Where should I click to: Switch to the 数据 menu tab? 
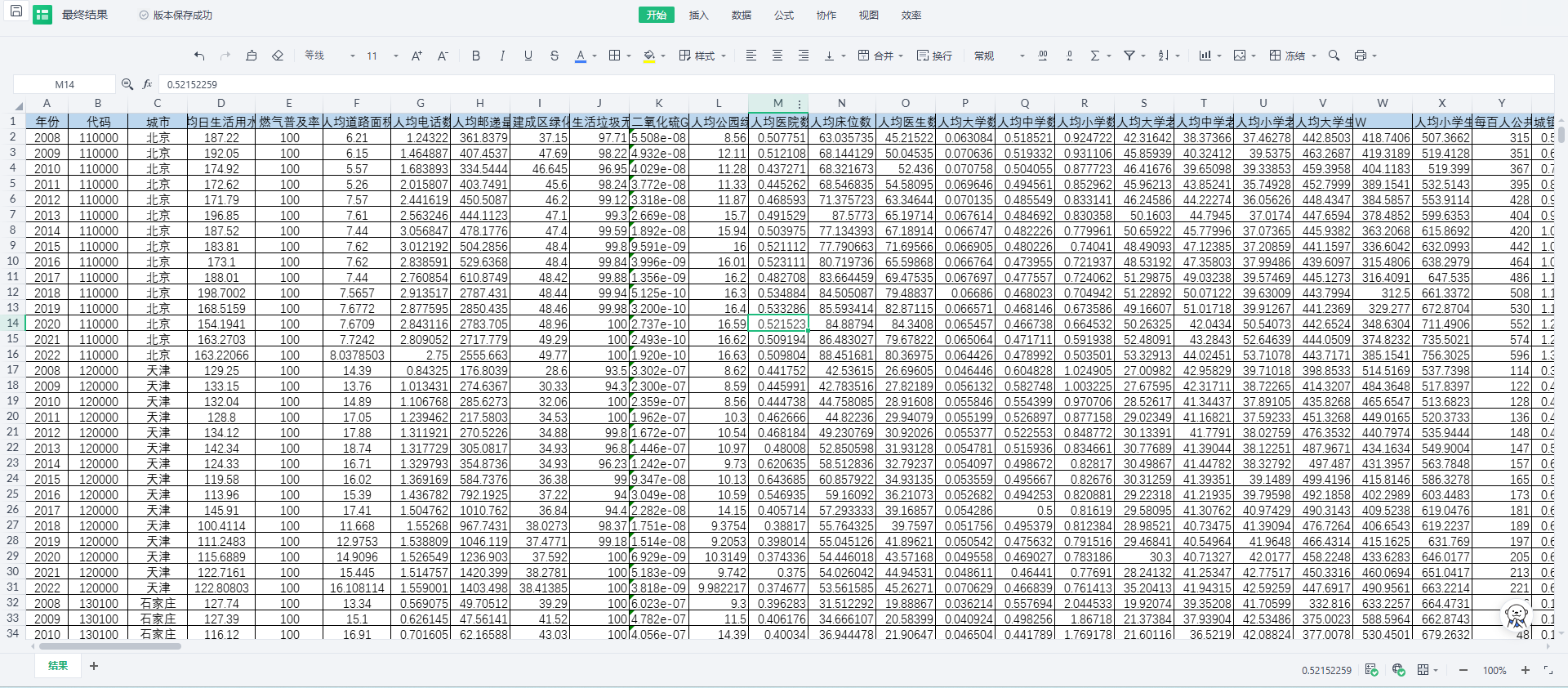click(x=741, y=15)
